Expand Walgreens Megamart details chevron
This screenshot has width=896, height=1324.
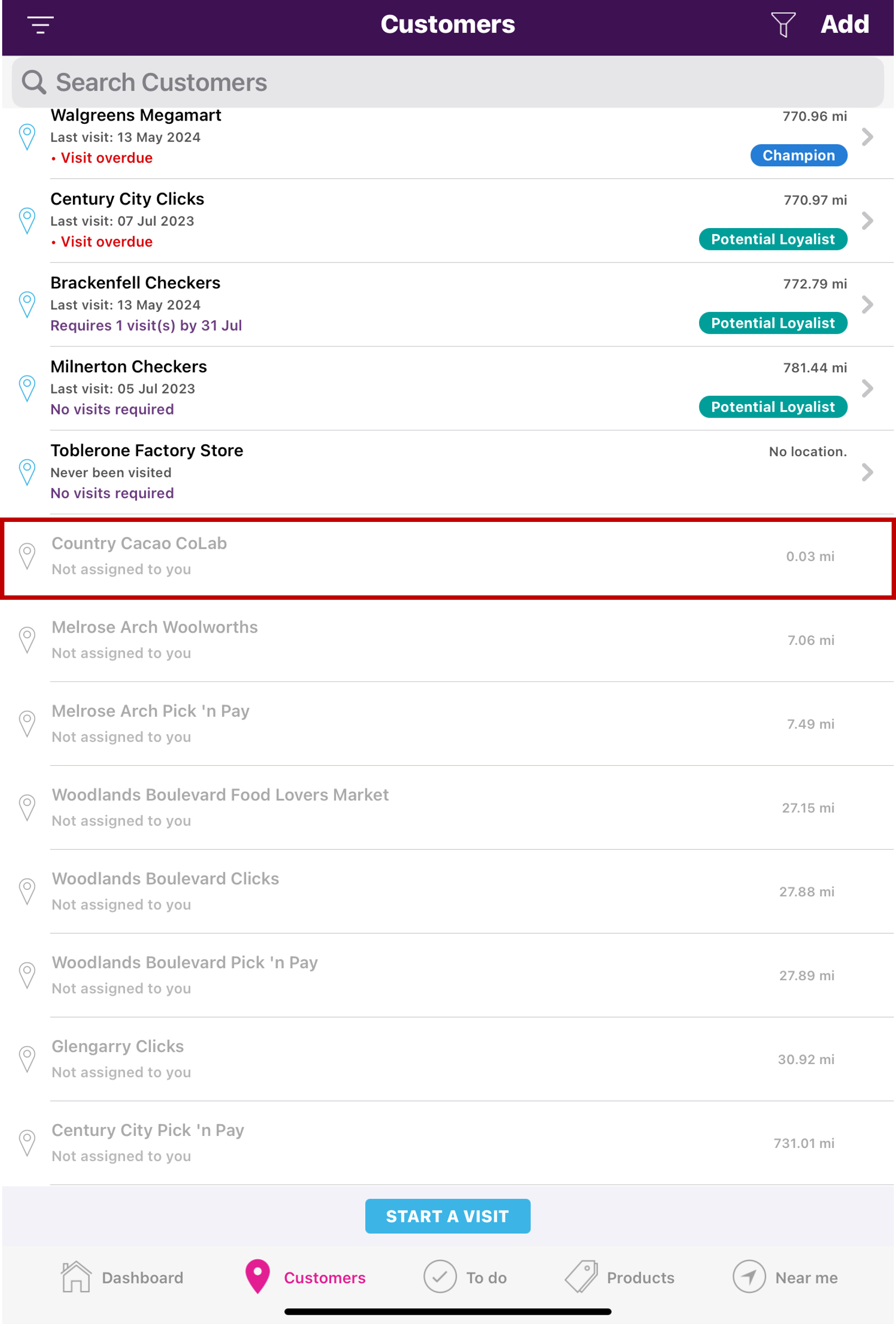[x=867, y=137]
